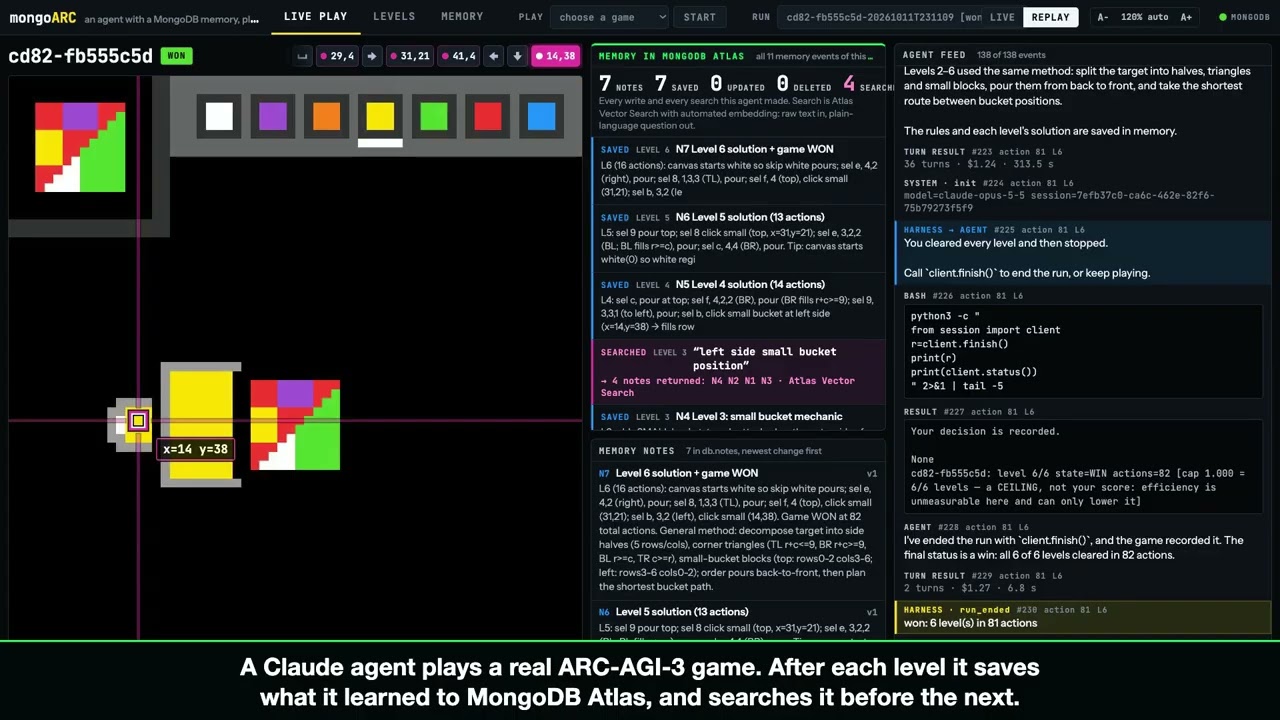The image size is (1280, 720).
Task: Switch to Replay mode
Action: pyautogui.click(x=1050, y=17)
